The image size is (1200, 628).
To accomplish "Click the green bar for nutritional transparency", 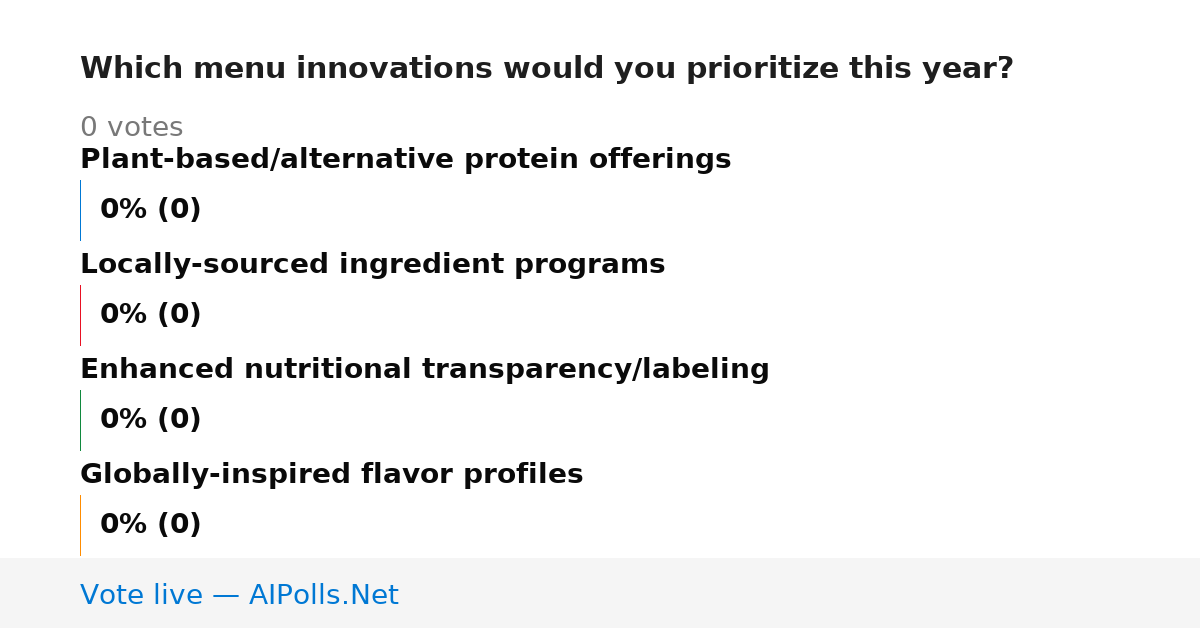I will tap(80, 420).
